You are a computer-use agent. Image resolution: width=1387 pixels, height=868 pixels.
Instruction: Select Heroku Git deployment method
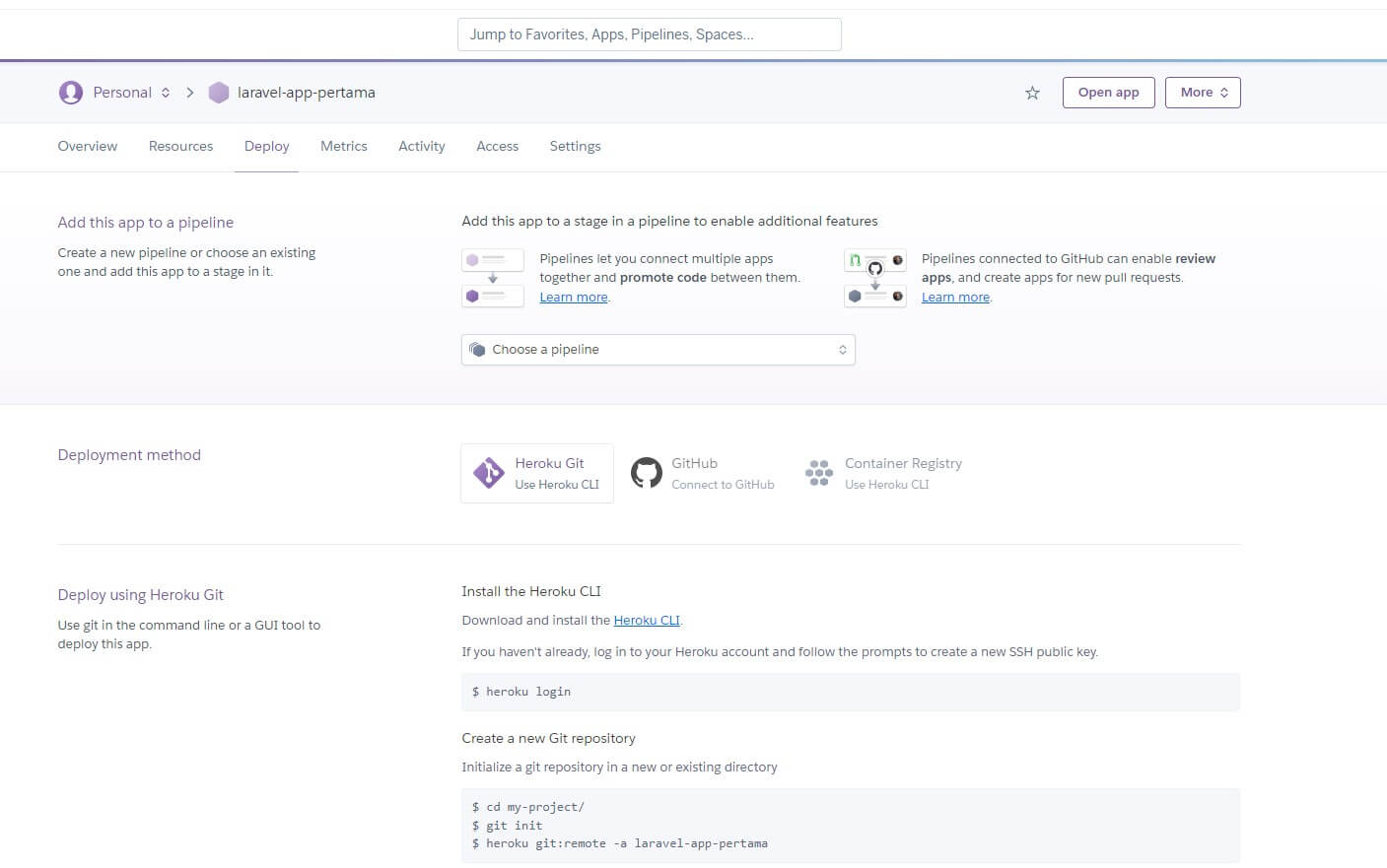537,473
